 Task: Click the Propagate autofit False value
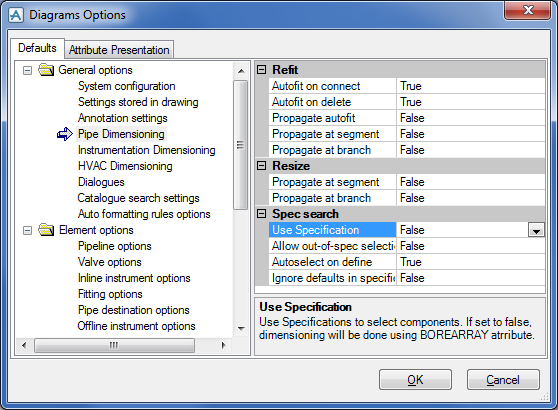(x=470, y=118)
